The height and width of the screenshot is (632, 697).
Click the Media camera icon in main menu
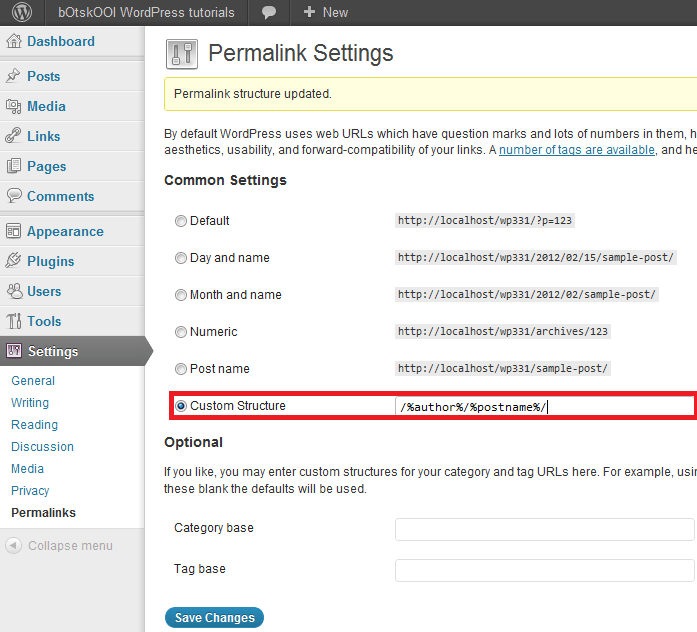(14, 106)
